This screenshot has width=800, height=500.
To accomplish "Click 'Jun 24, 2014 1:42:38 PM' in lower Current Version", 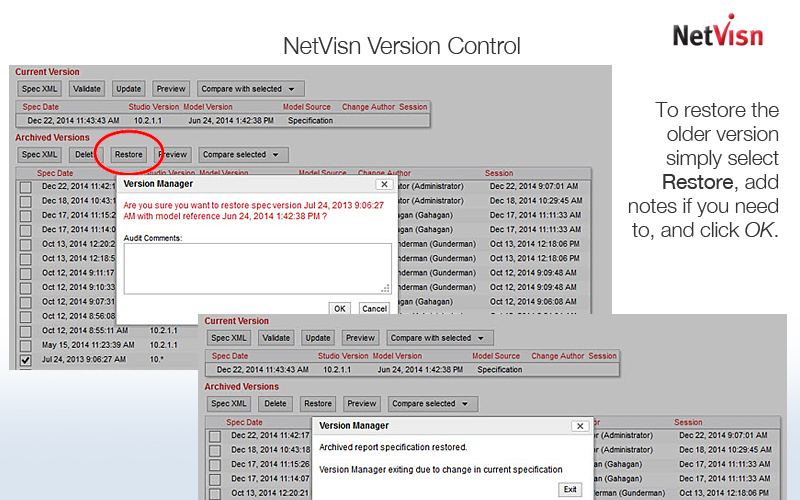I will pyautogui.click(x=420, y=370).
